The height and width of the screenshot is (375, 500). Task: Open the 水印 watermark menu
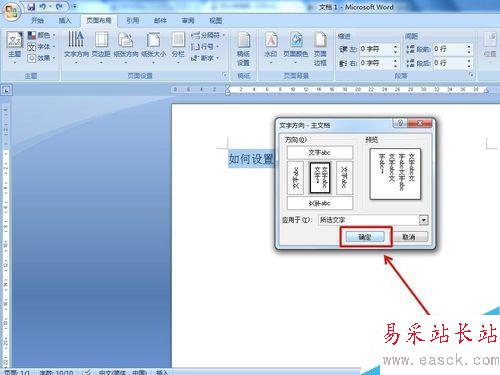click(271, 47)
